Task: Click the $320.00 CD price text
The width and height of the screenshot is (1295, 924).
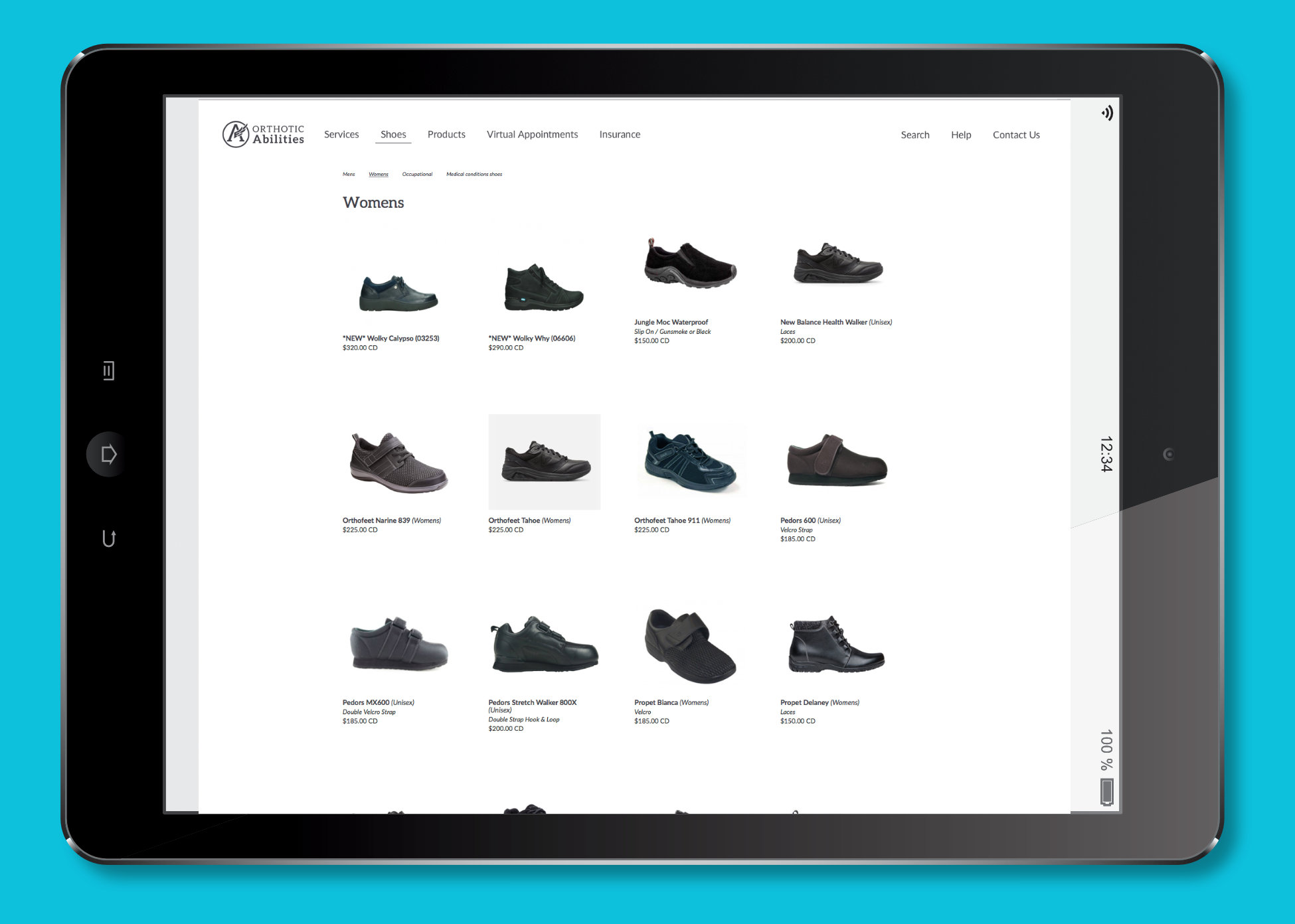Action: click(x=360, y=348)
